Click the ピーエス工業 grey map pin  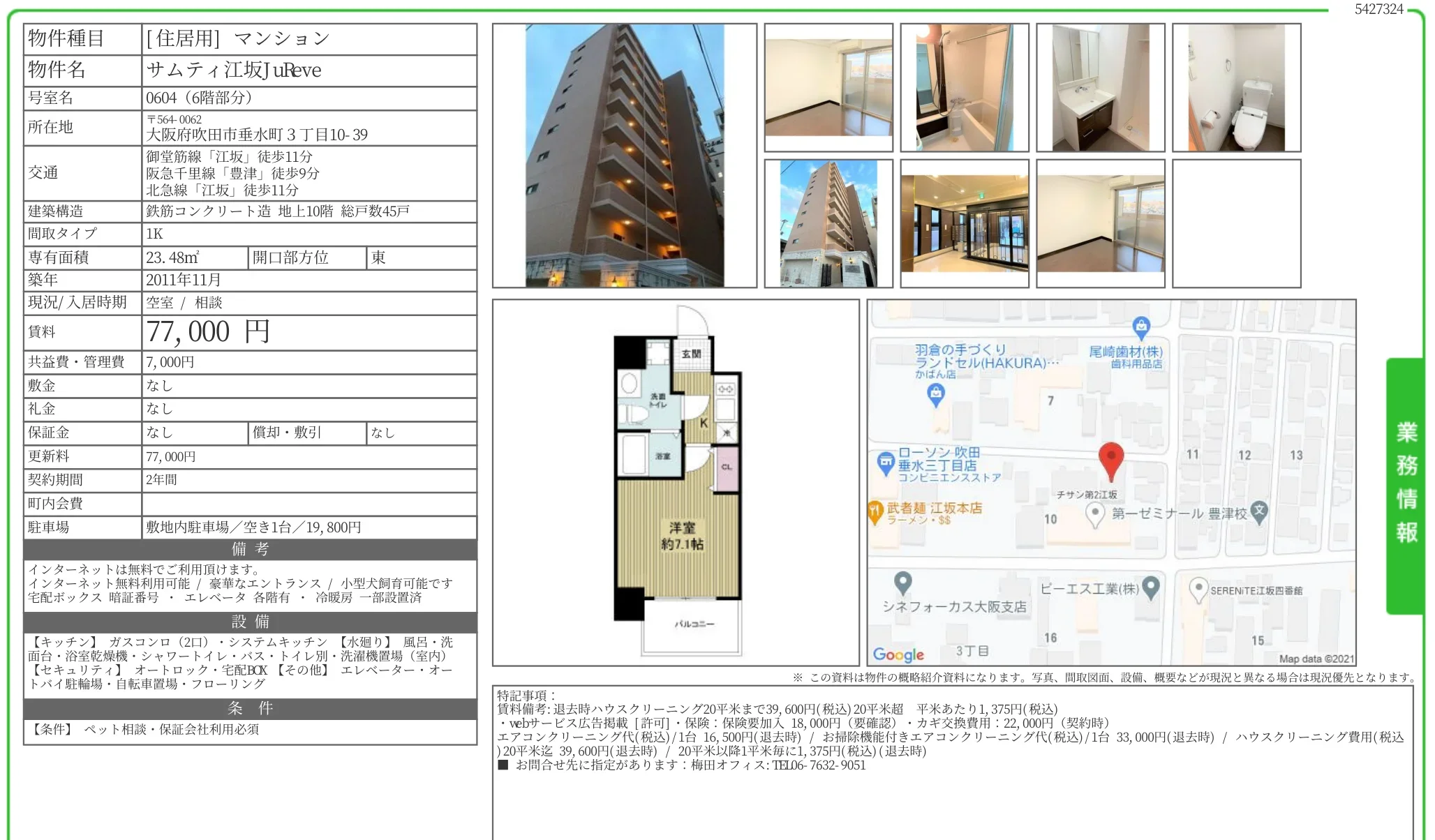[x=1152, y=587]
